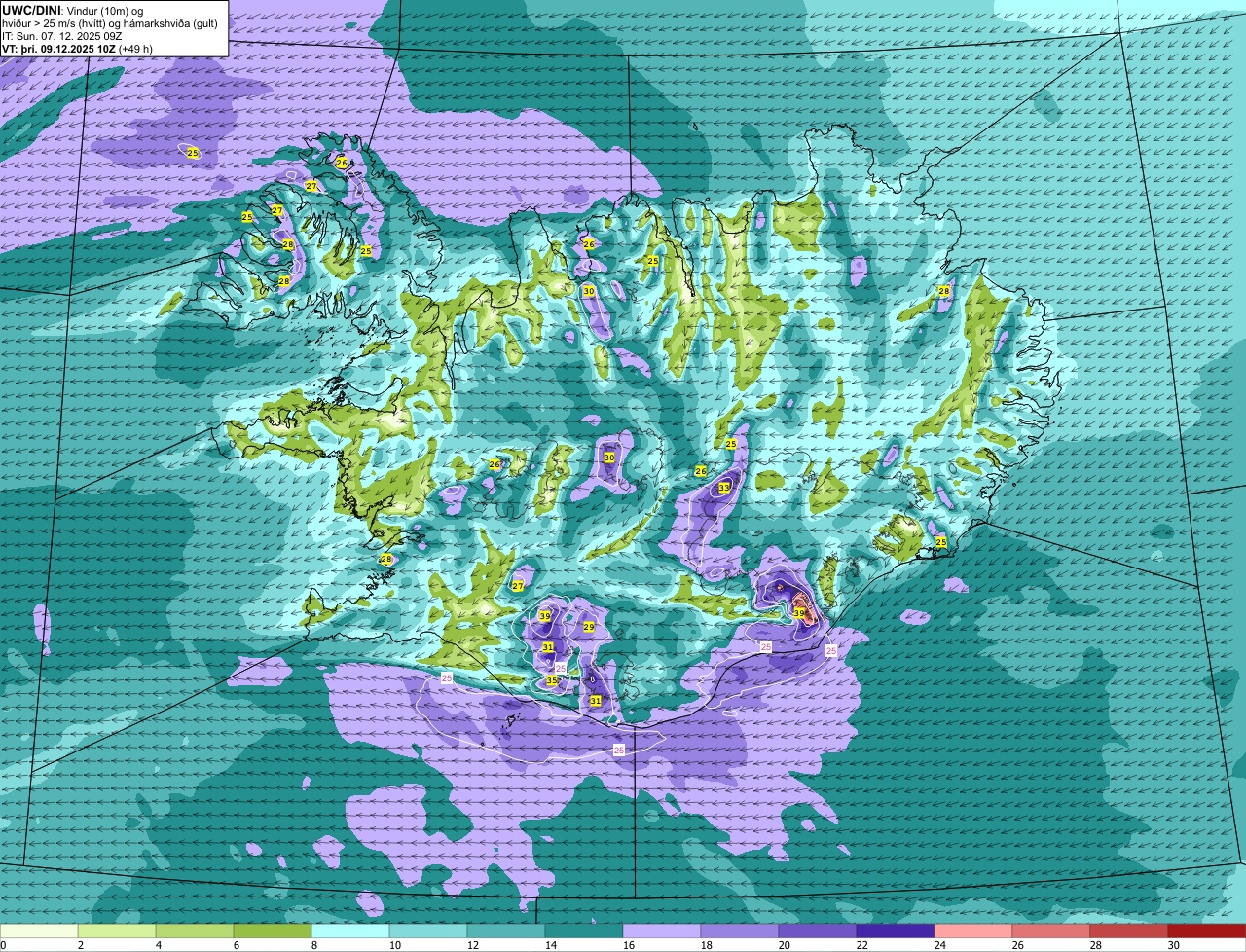Click the legend tick label 20
Image resolution: width=1246 pixels, height=952 pixels.
[785, 945]
